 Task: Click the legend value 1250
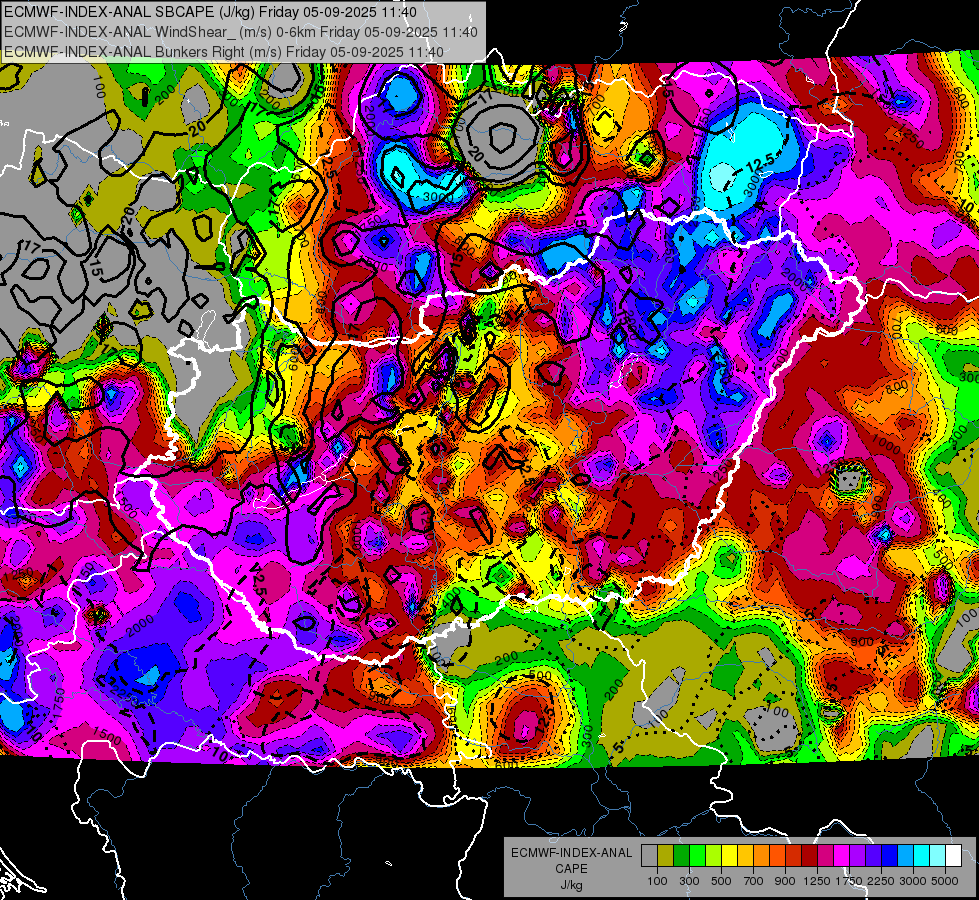point(817,881)
